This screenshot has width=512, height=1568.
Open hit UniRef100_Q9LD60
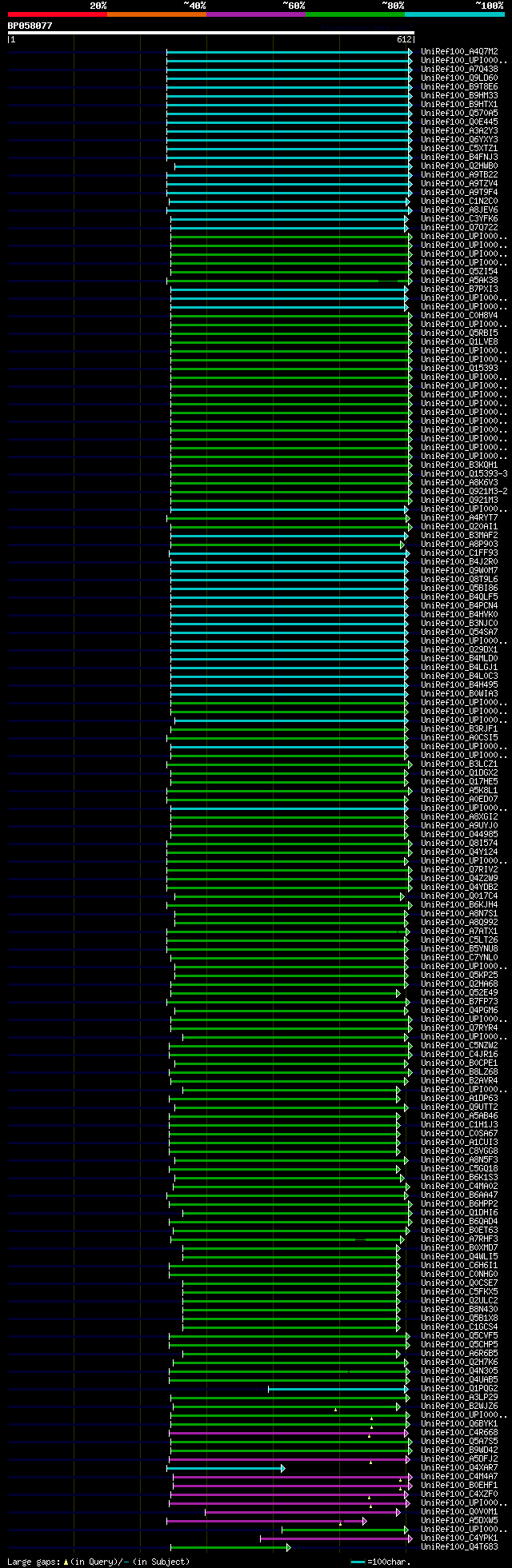(459, 78)
